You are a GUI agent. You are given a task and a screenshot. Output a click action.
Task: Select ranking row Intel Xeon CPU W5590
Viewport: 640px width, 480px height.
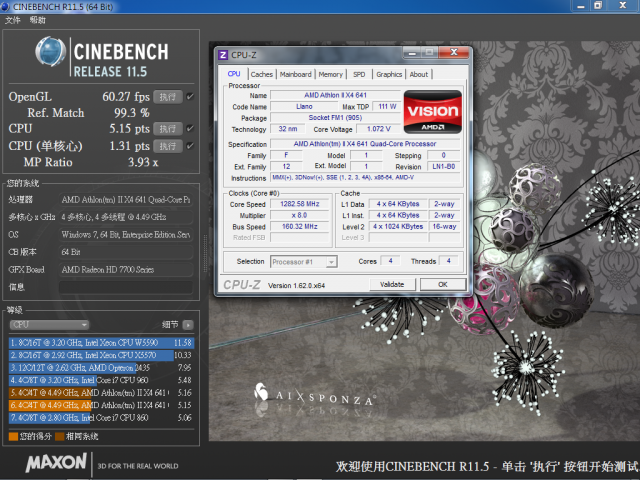coord(101,342)
